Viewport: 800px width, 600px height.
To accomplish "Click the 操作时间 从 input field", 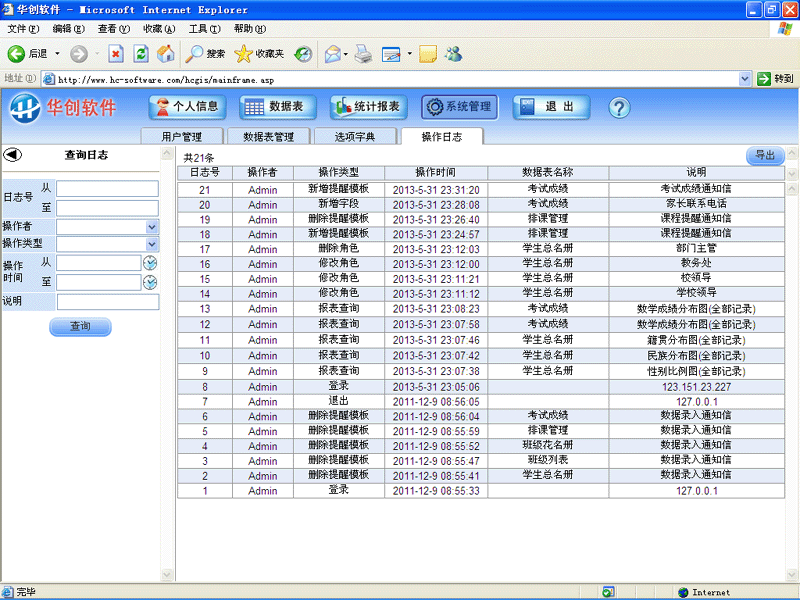I will (98, 263).
